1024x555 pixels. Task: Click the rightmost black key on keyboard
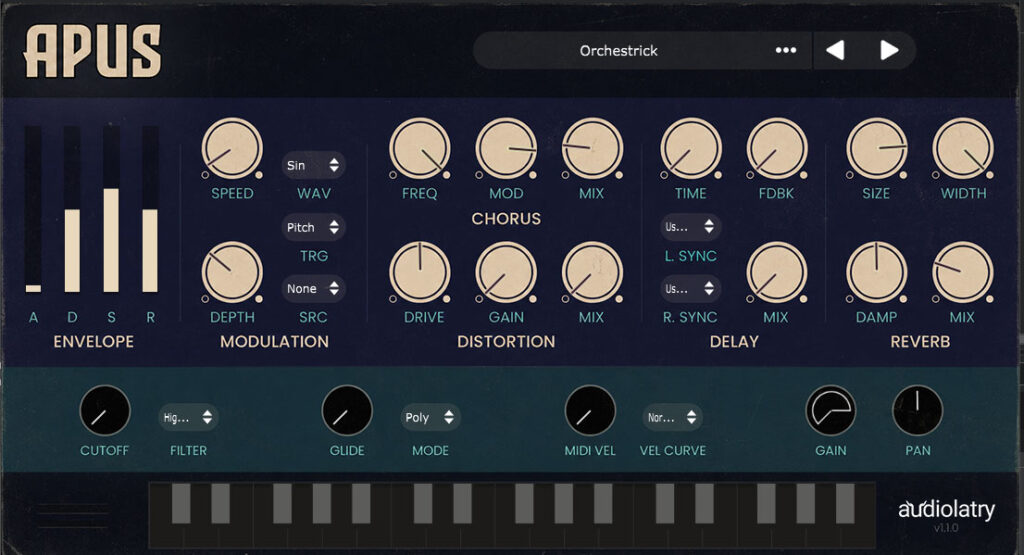[845, 503]
